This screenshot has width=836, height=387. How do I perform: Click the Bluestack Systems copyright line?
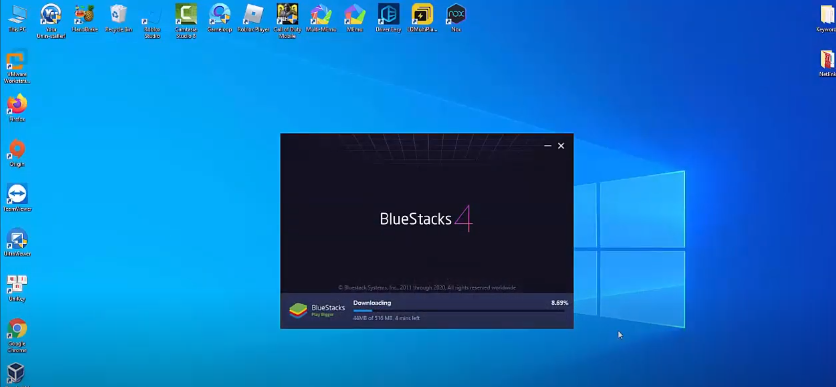tap(427, 287)
